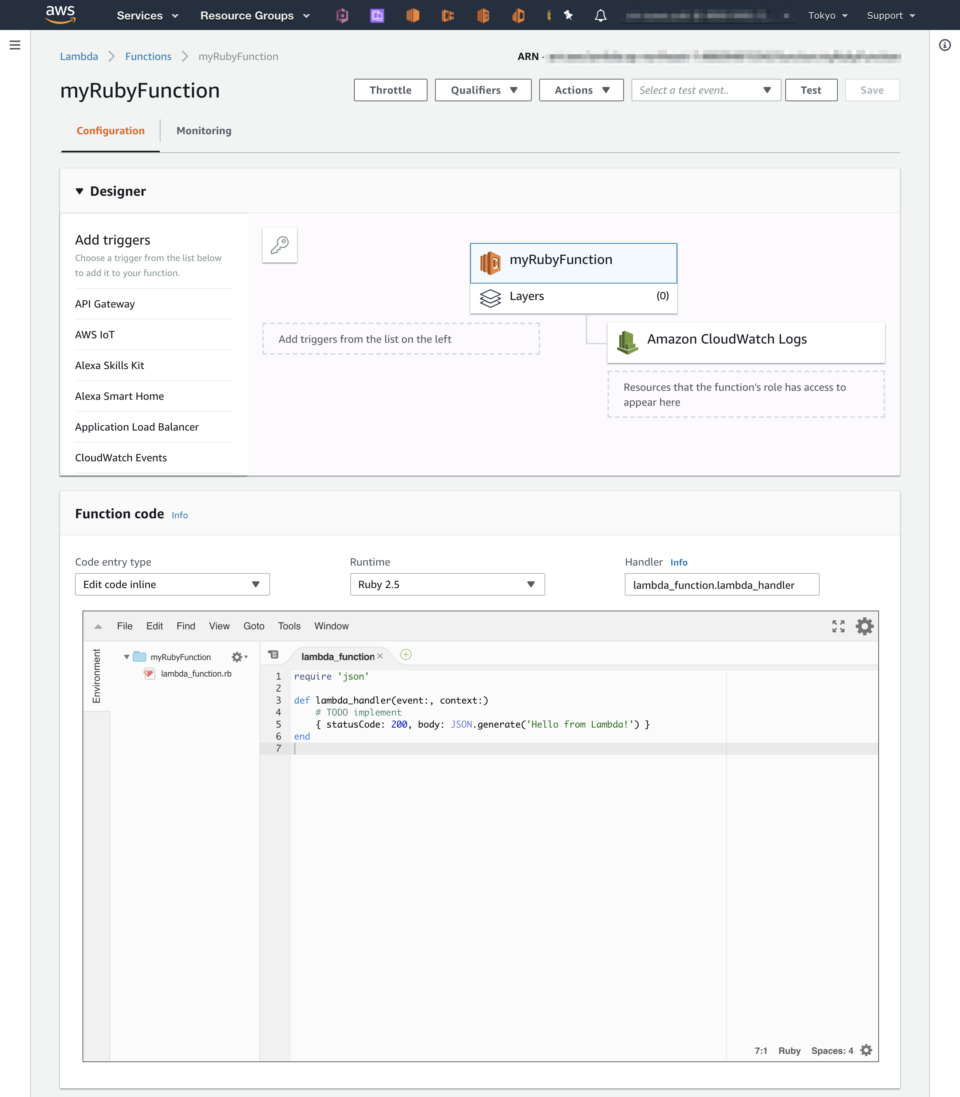960x1097 pixels.
Task: Click the info icon at top right
Action: click(945, 44)
